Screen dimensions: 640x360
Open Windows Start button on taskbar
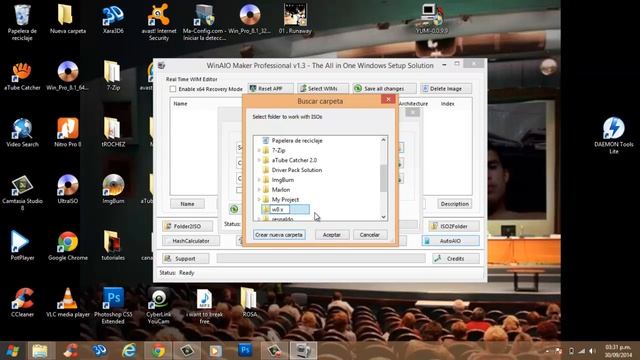pos(12,351)
